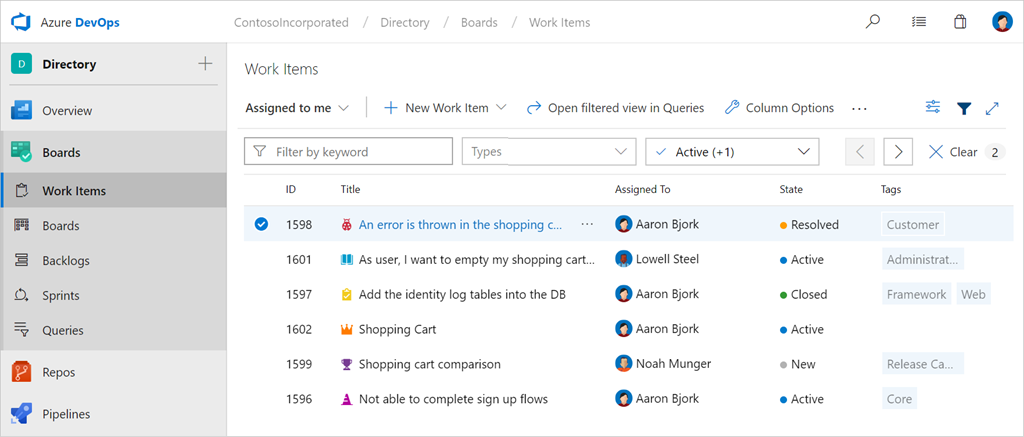Screen dimensions: 1024x437
Task: Clear the applied filters
Action: point(953,152)
